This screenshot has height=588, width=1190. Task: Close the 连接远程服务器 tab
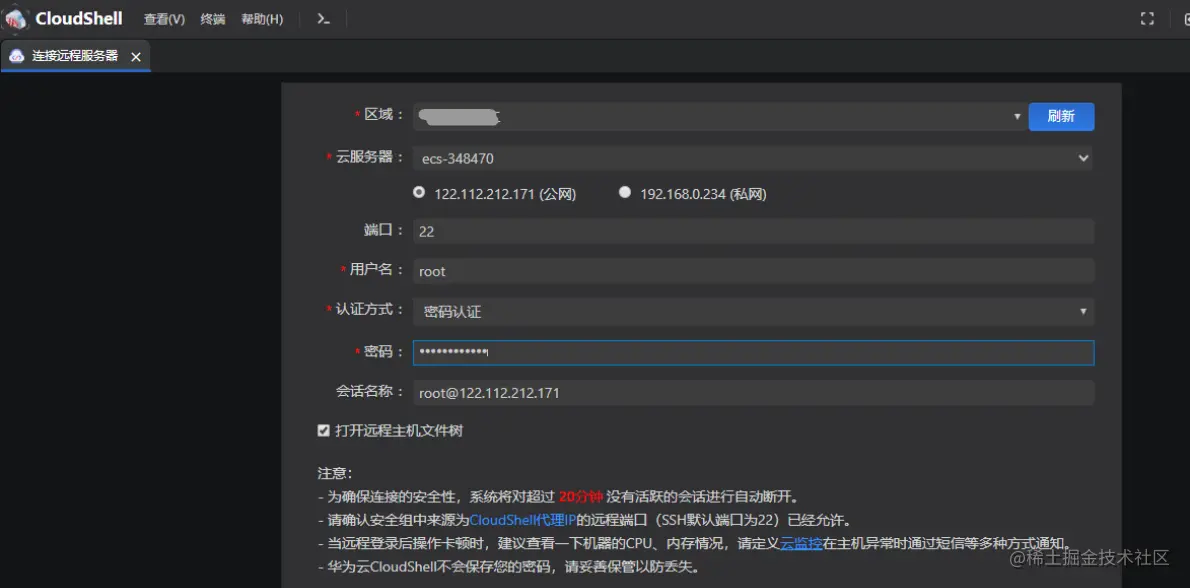pyautogui.click(x=136, y=57)
